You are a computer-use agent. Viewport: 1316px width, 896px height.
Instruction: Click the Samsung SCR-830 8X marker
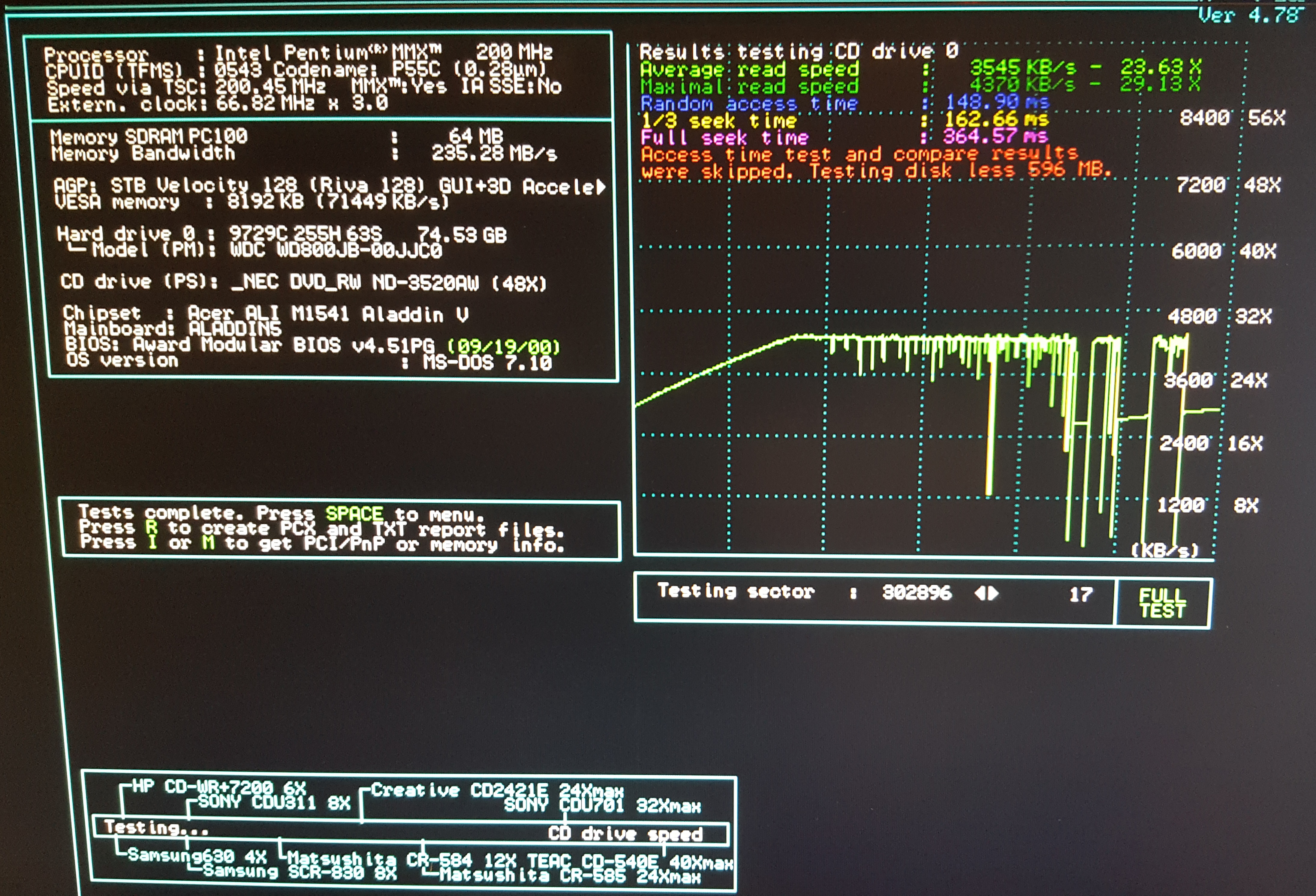click(300, 872)
